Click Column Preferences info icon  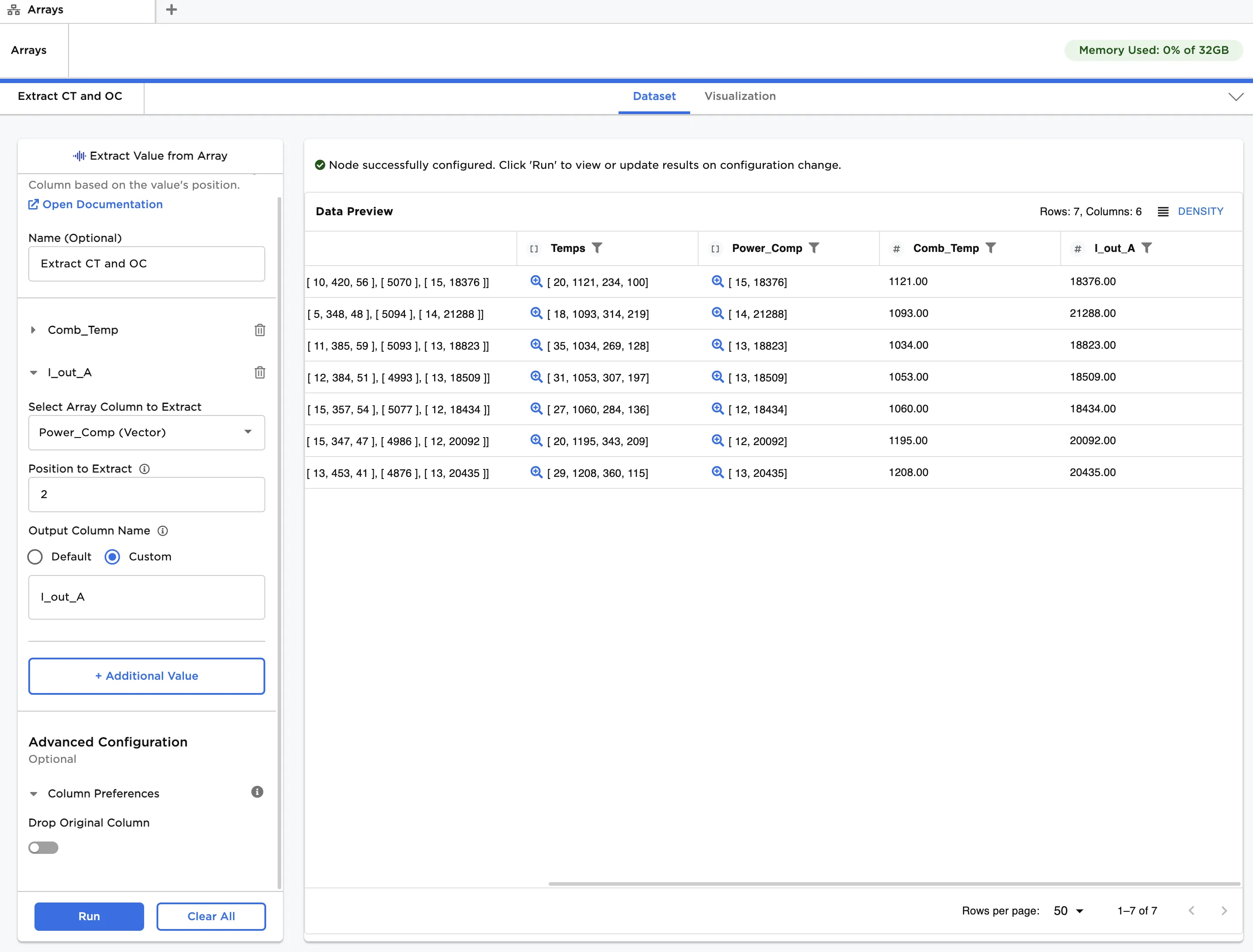pos(257,792)
